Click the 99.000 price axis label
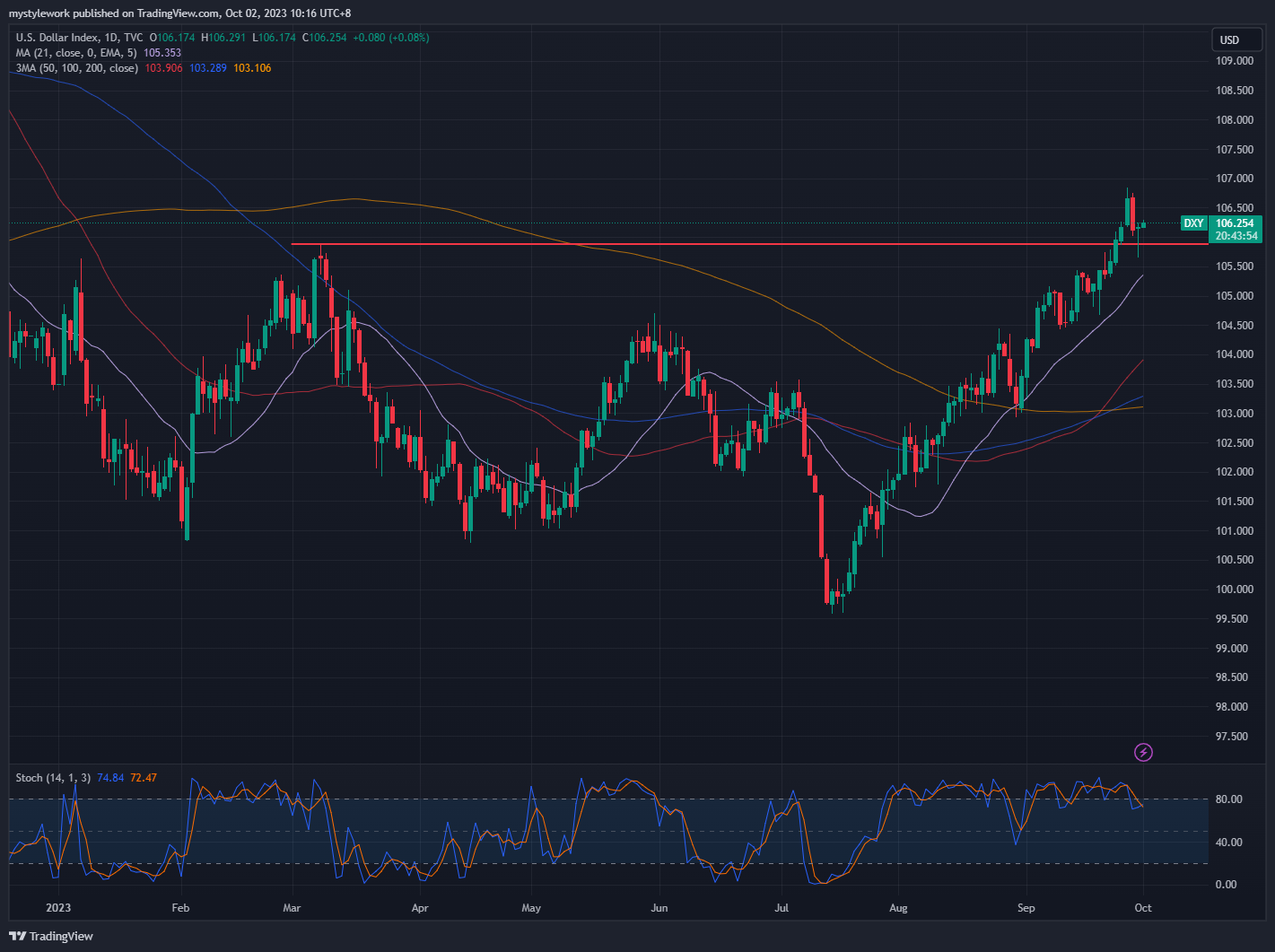This screenshot has height=952, width=1275. click(1232, 648)
